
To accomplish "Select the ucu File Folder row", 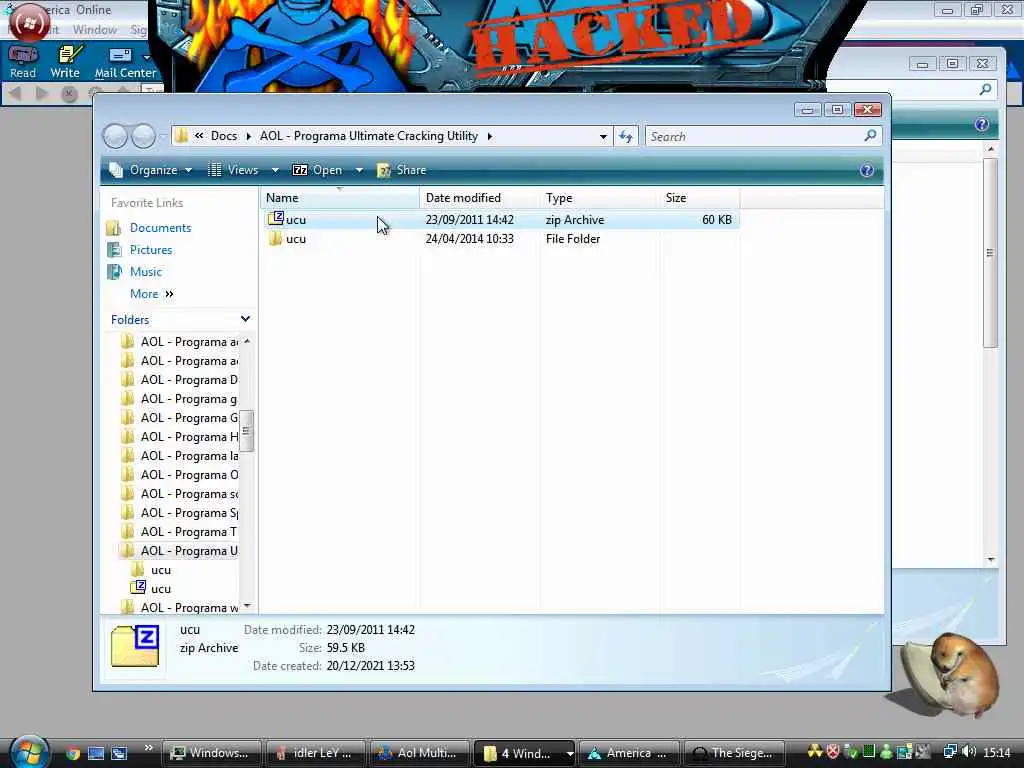I will click(500, 239).
